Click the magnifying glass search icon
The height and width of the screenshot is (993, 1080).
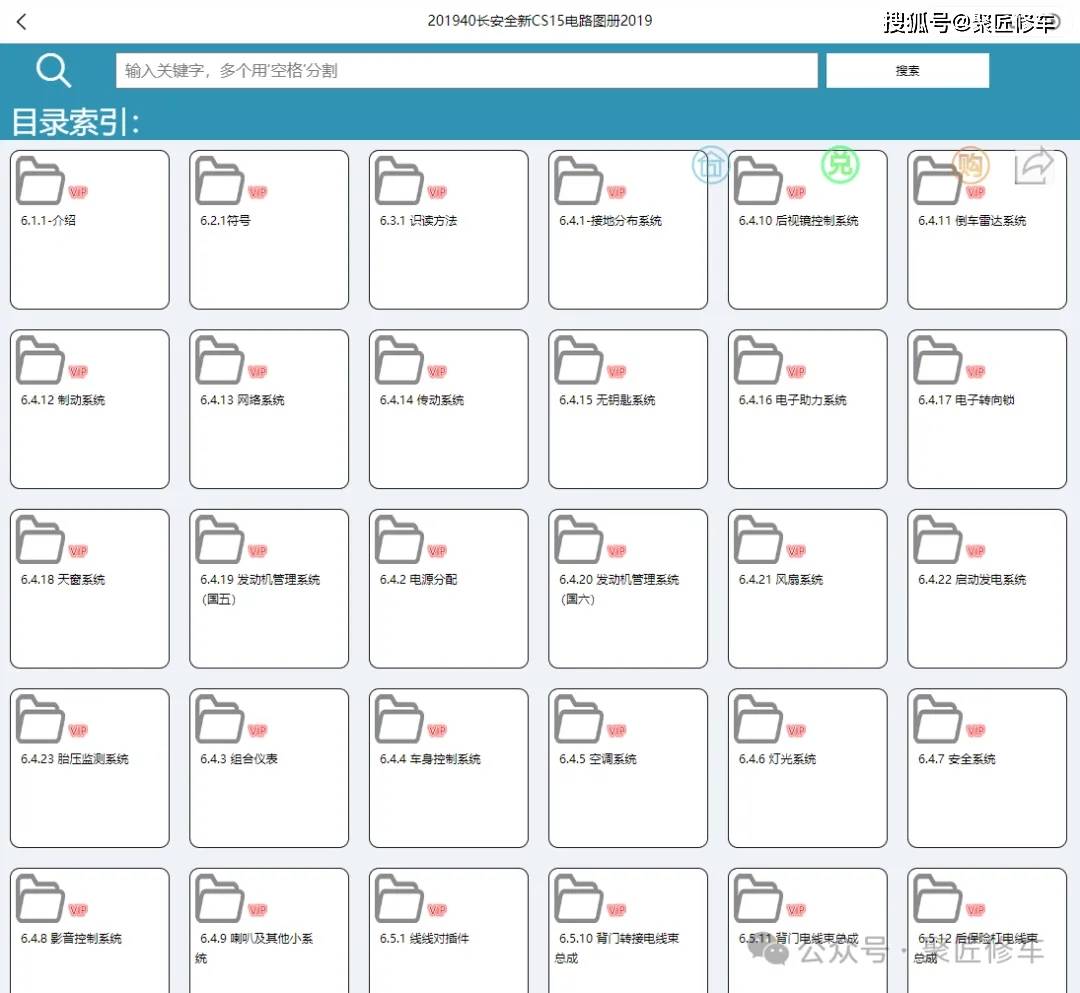click(x=53, y=70)
